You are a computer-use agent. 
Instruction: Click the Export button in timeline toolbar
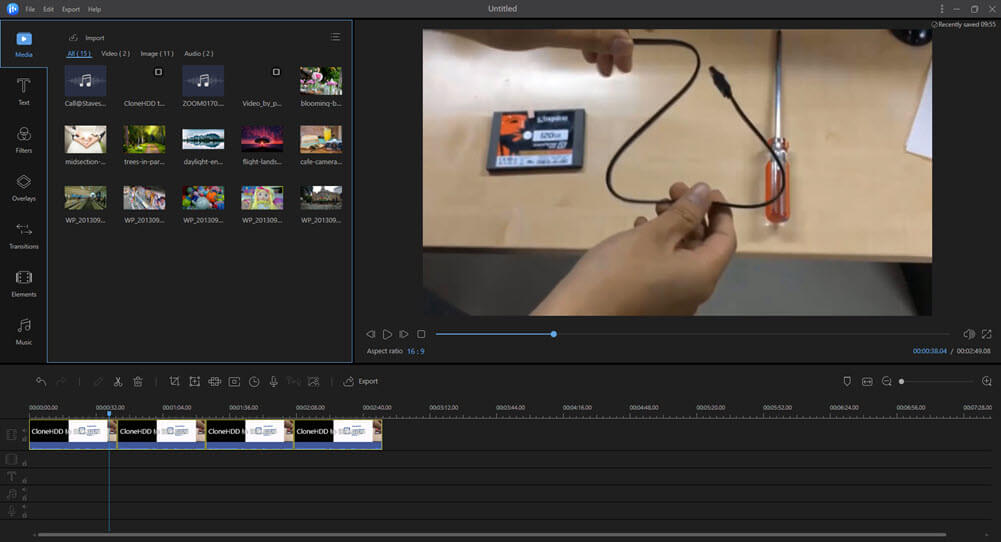tap(361, 381)
